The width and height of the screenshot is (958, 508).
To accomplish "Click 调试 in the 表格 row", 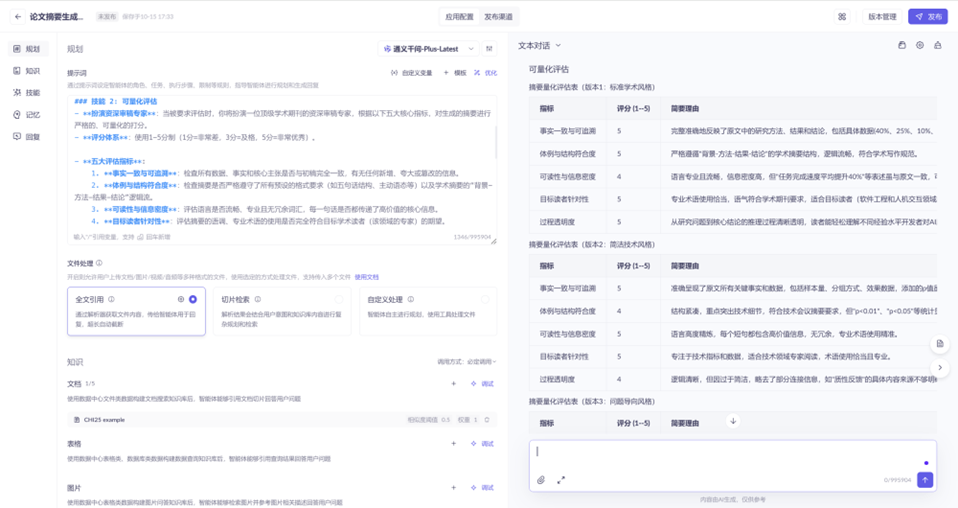I will 483,444.
